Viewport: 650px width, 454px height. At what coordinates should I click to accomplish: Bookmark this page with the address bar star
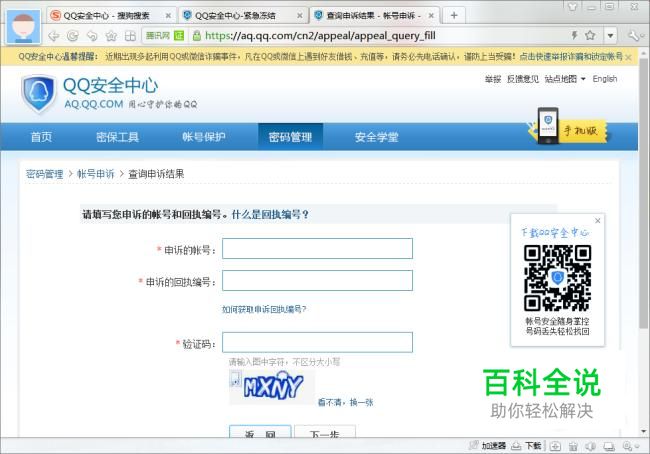[590, 35]
